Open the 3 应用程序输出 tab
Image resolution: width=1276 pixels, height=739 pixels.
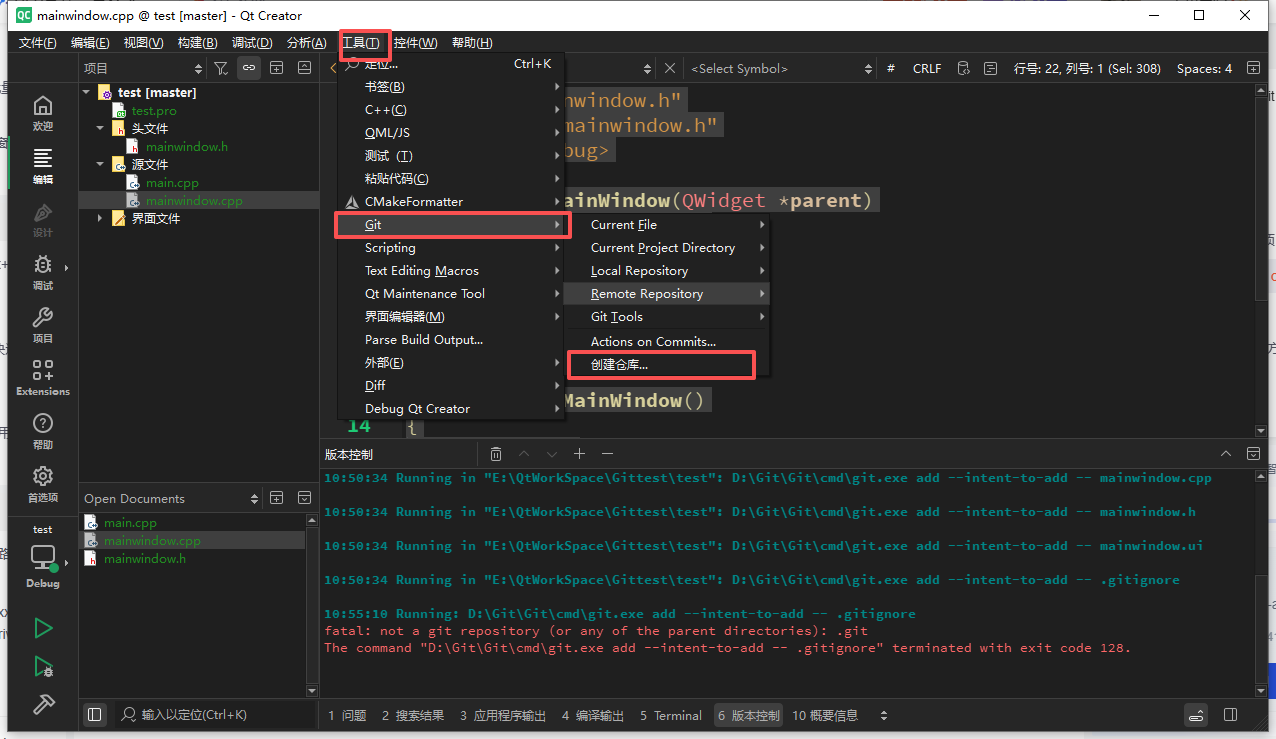[503, 715]
